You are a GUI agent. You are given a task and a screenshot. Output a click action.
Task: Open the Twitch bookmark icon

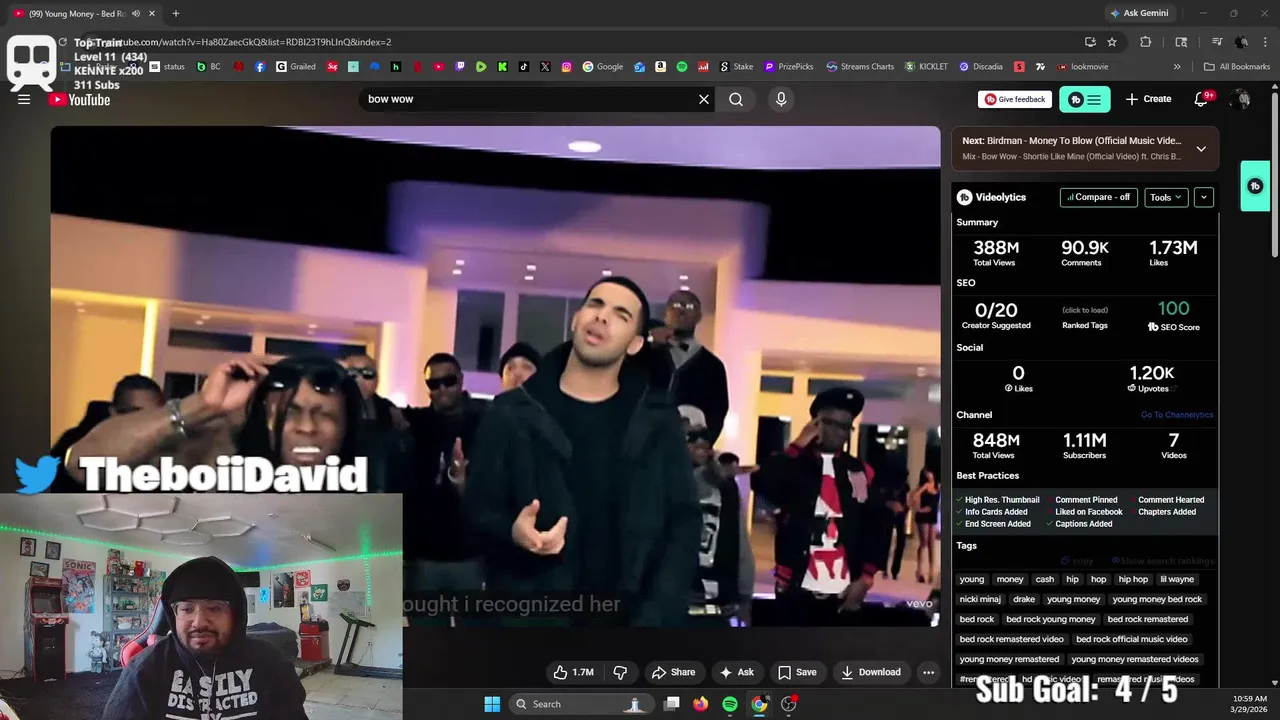point(460,67)
